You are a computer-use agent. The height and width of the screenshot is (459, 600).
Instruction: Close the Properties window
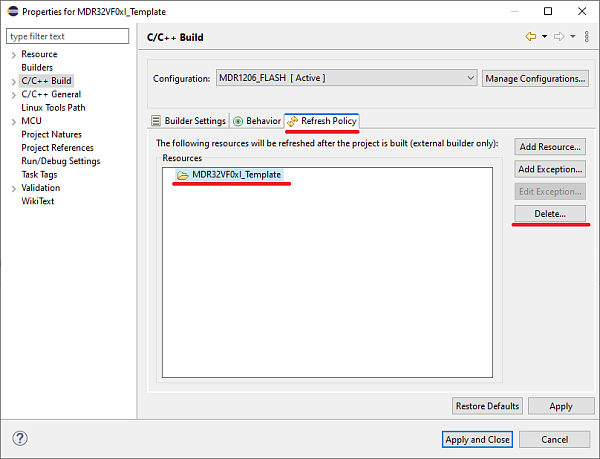582,11
